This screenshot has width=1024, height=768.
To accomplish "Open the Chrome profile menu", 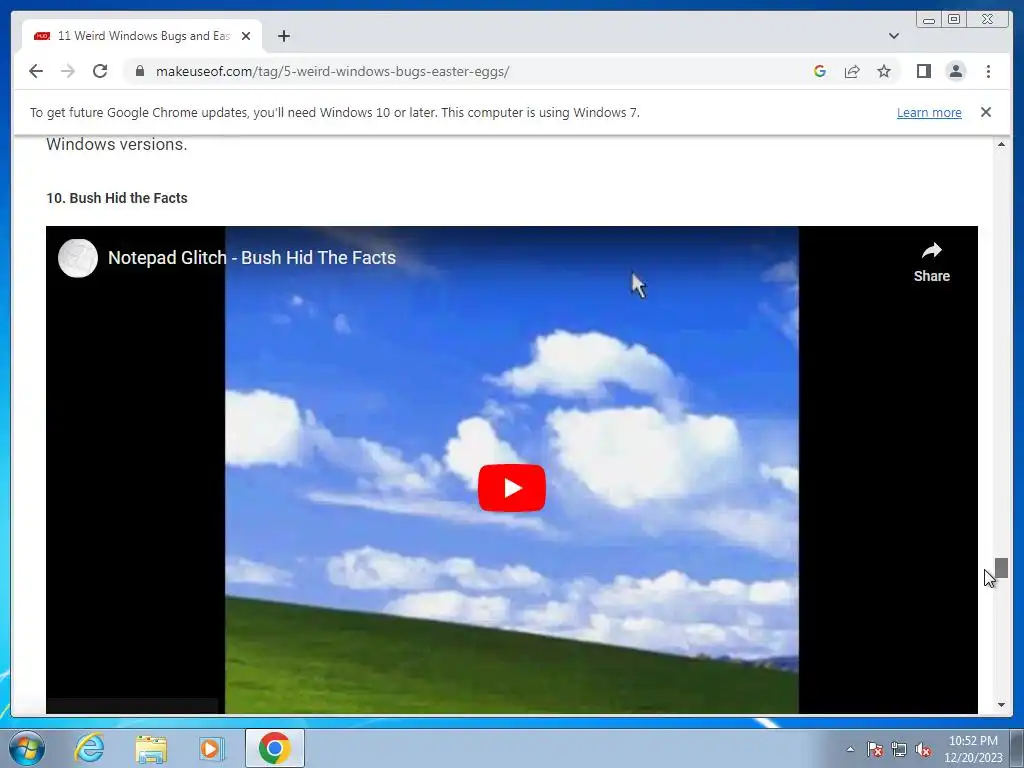I will tap(955, 71).
